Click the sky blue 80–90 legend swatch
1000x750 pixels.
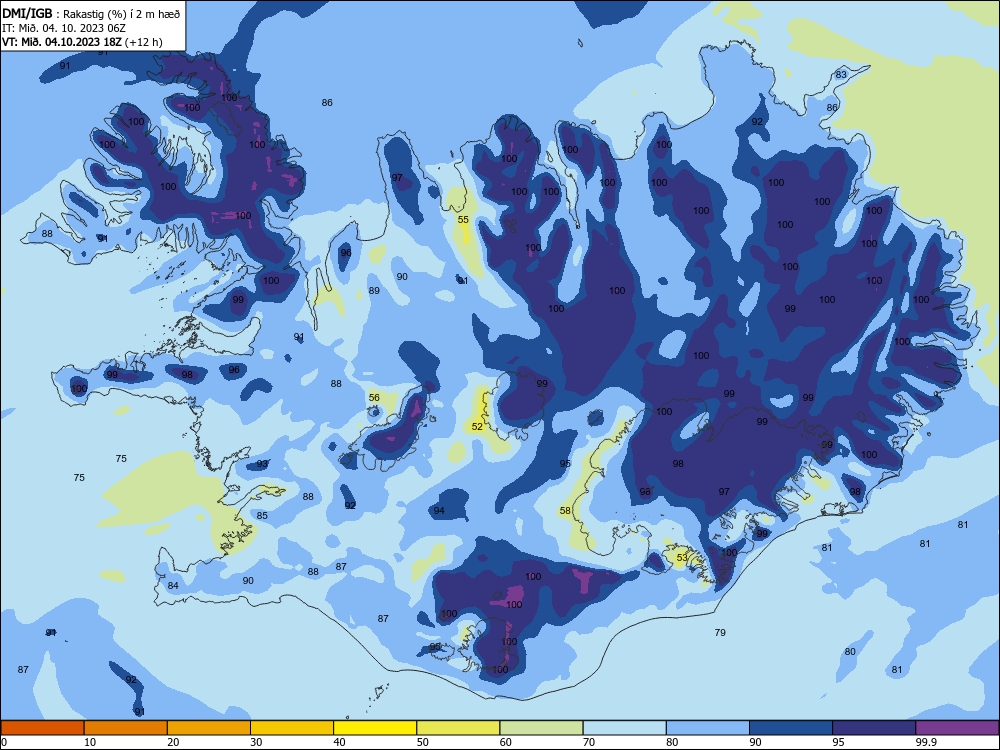708,728
